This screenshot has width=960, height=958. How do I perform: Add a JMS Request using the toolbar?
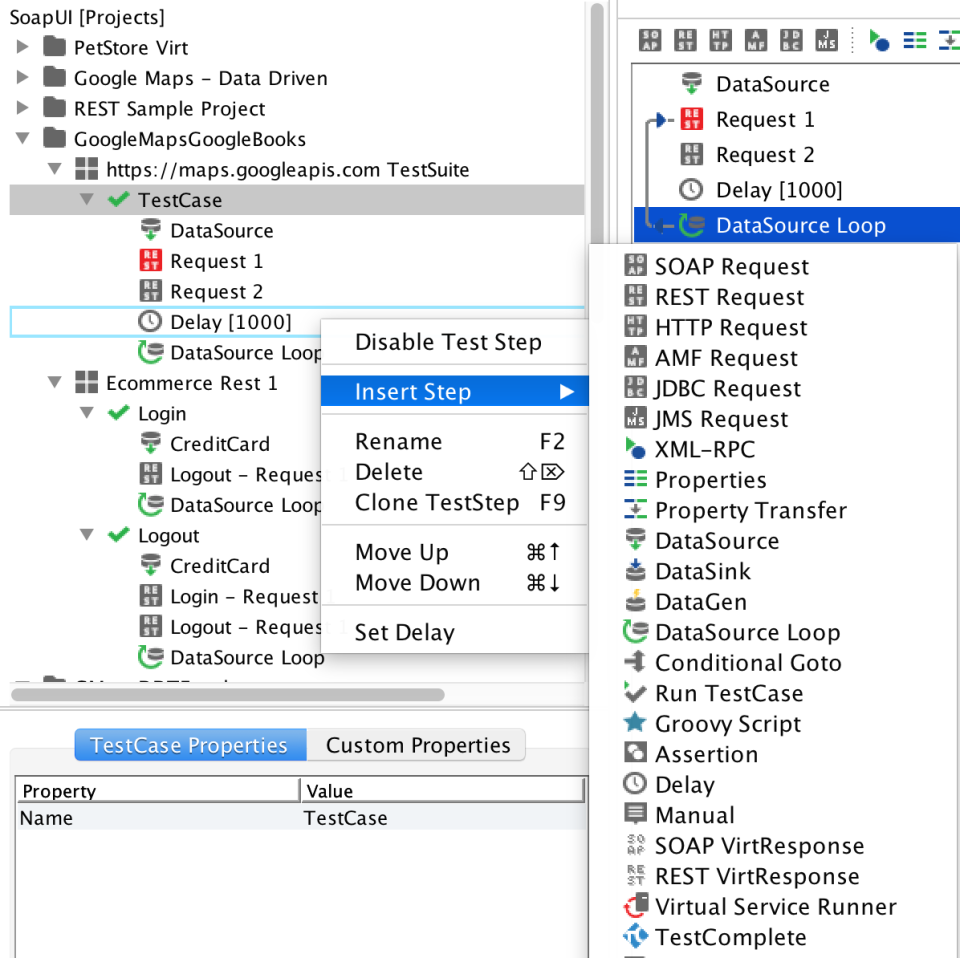click(825, 40)
